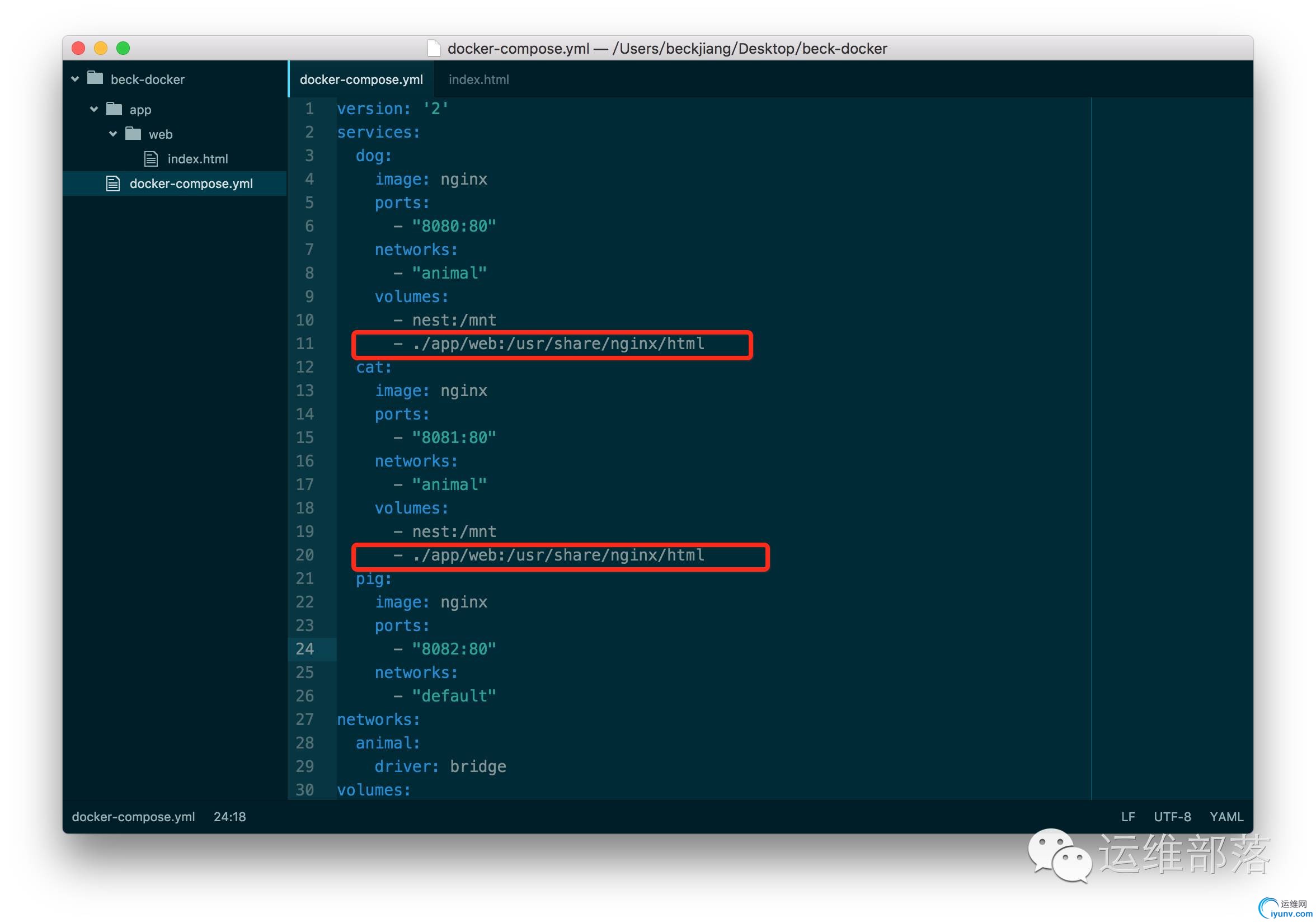Click the "volumes:" text on line 30
Image resolution: width=1316 pixels, height=923 pixels.
point(374,789)
